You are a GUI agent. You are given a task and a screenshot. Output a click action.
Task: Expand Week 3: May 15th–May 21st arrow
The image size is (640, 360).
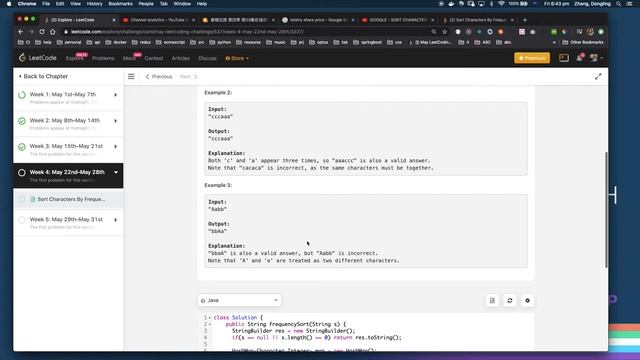click(x=116, y=147)
